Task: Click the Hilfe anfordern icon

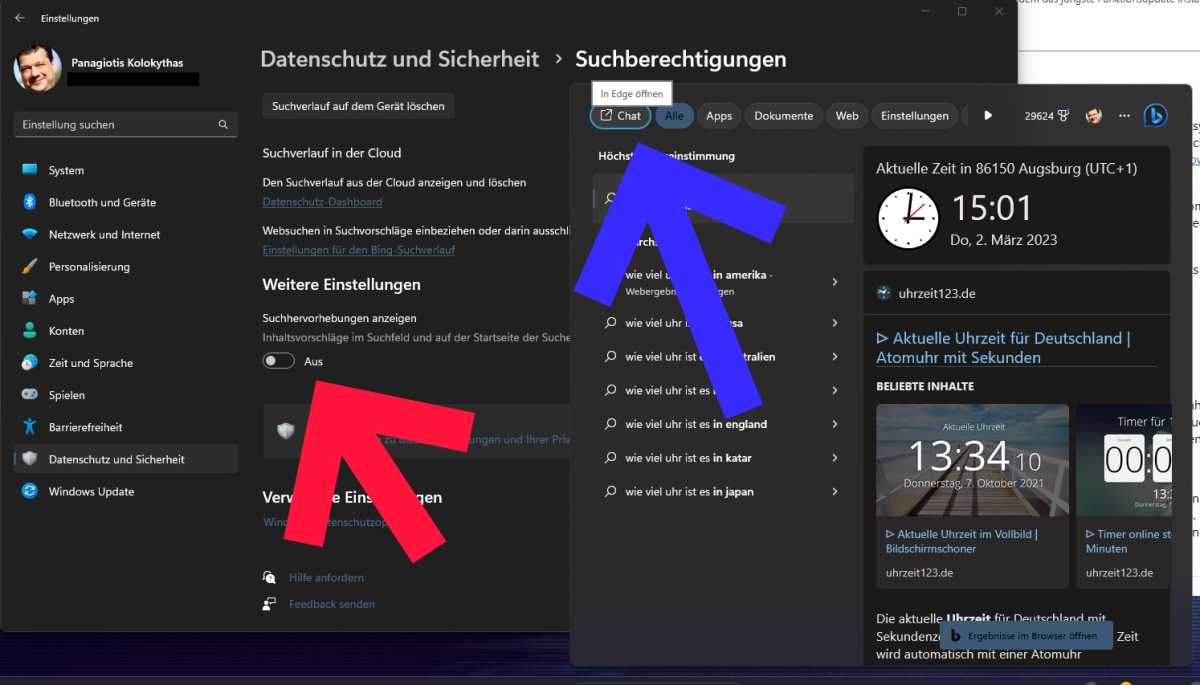Action: (269, 578)
